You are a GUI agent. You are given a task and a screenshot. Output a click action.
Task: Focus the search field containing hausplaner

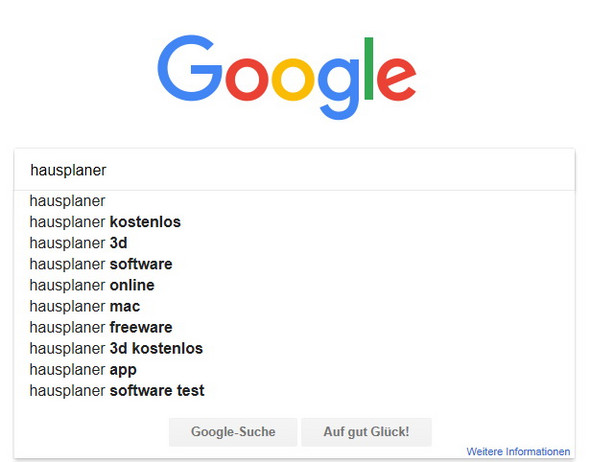click(x=294, y=170)
